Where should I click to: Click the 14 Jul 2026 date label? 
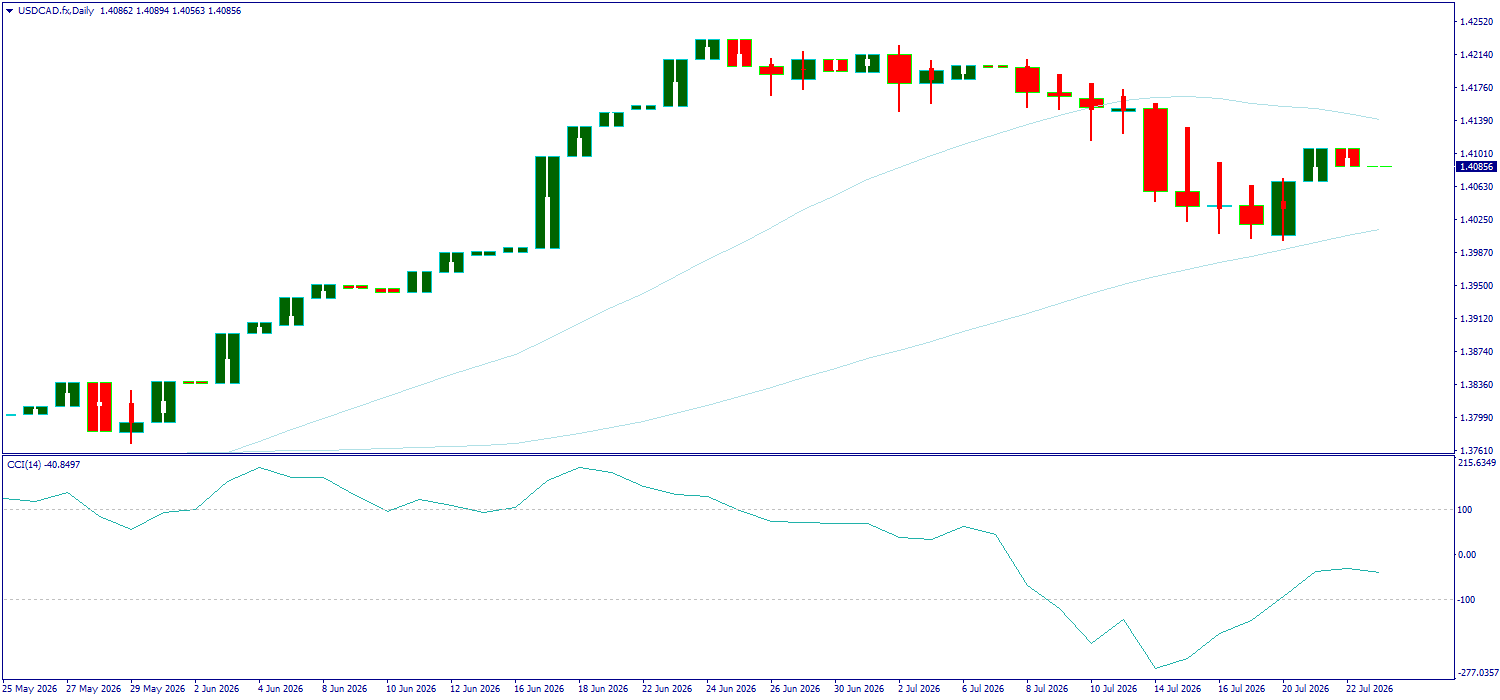(1179, 689)
